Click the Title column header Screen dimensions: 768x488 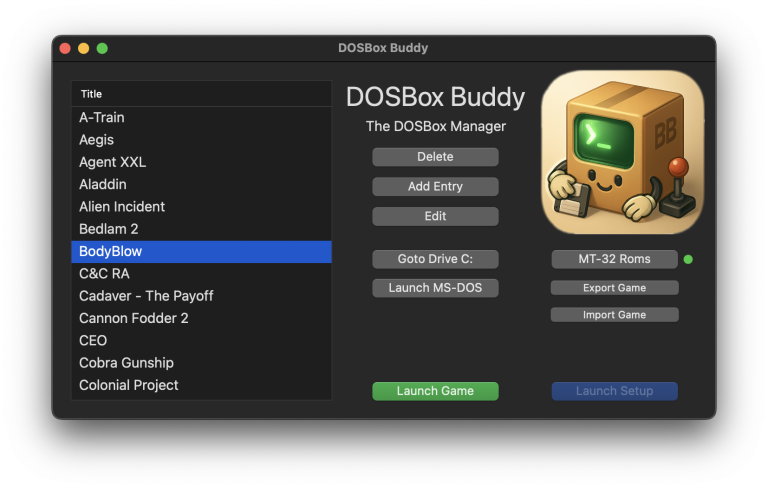[x=201, y=94]
